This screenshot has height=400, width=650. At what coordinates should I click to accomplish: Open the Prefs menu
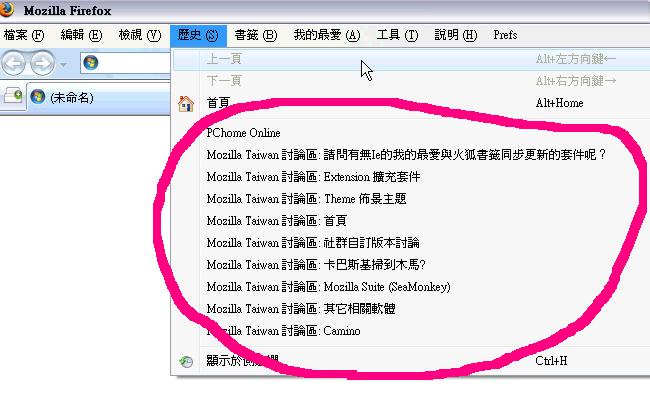point(505,35)
